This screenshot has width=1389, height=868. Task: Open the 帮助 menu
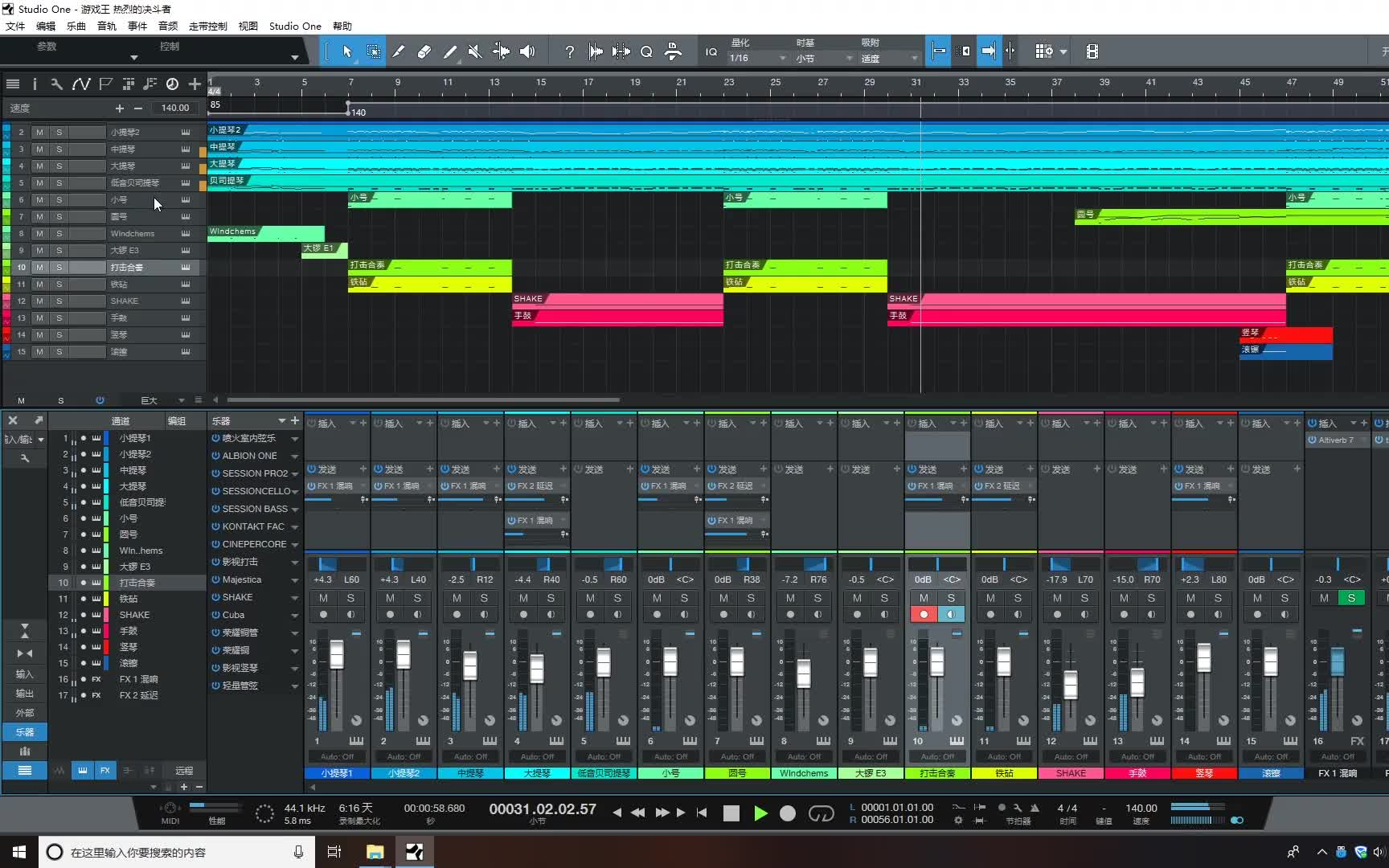coord(342,27)
